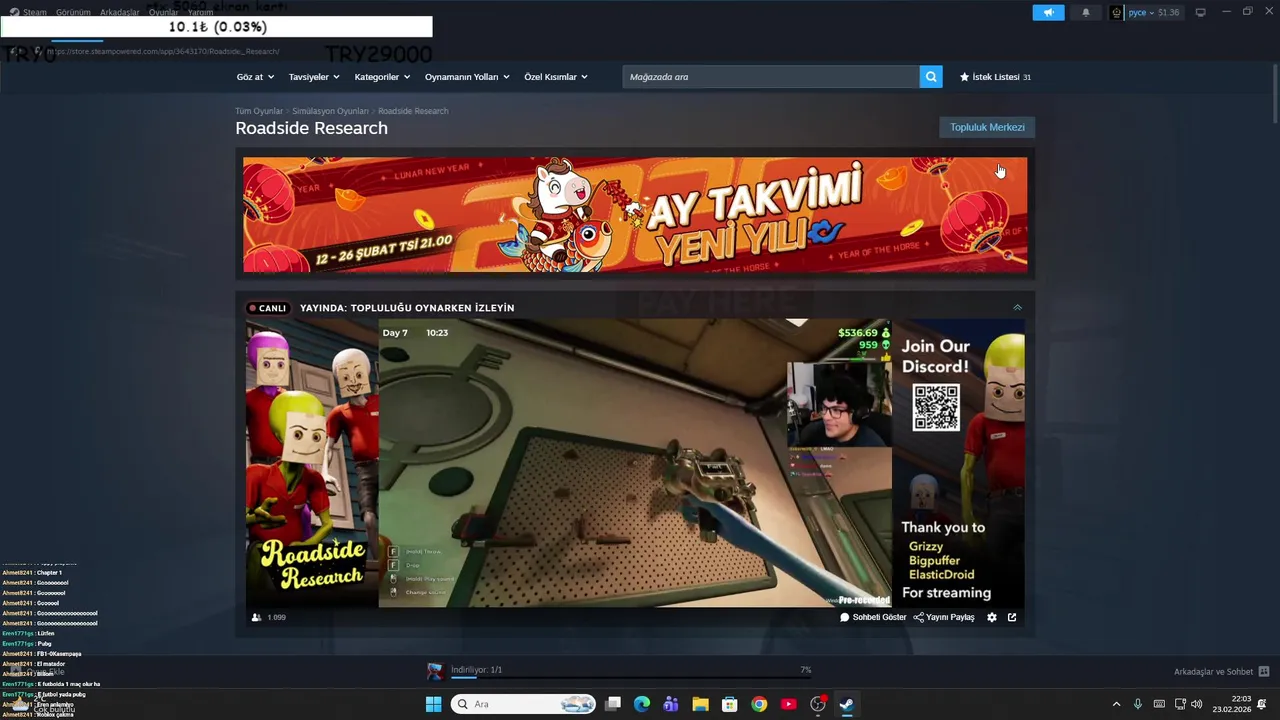Follow the Roadside Research breadcrumb link
Image resolution: width=1280 pixels, height=720 pixels.
(413, 111)
